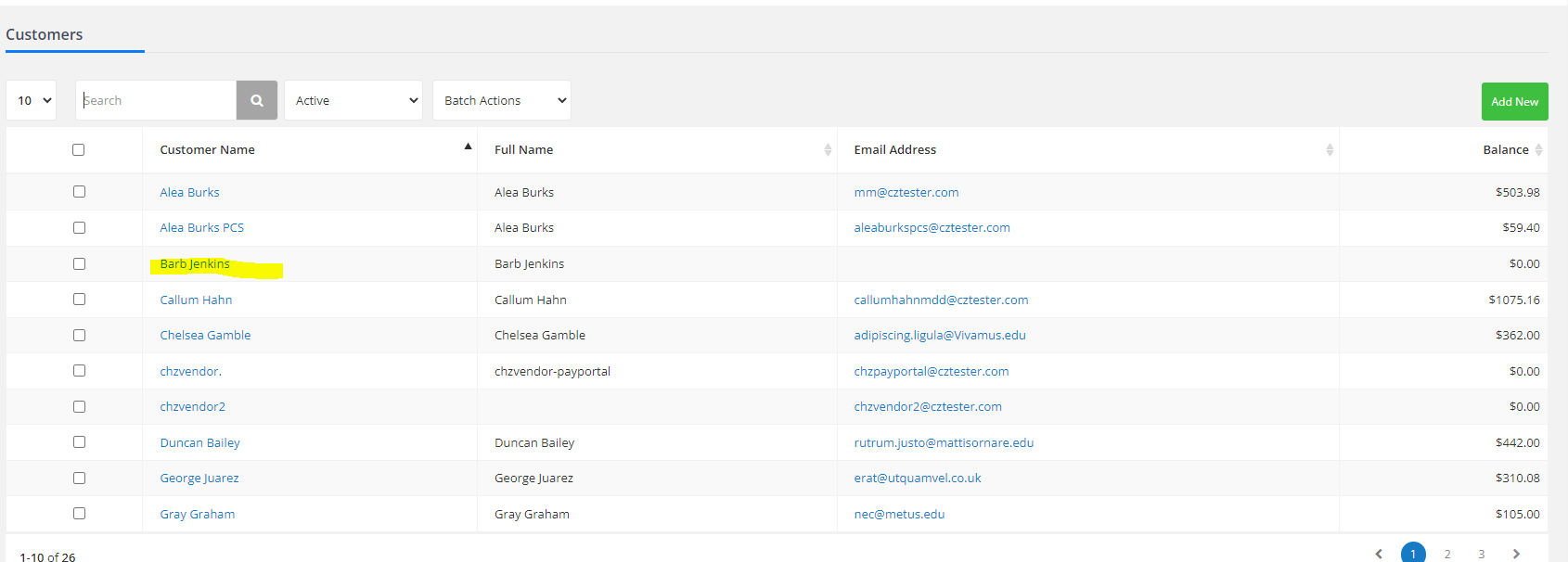Tick the Gray Graham row checkbox
Screen dimensions: 1568x562
[79, 514]
